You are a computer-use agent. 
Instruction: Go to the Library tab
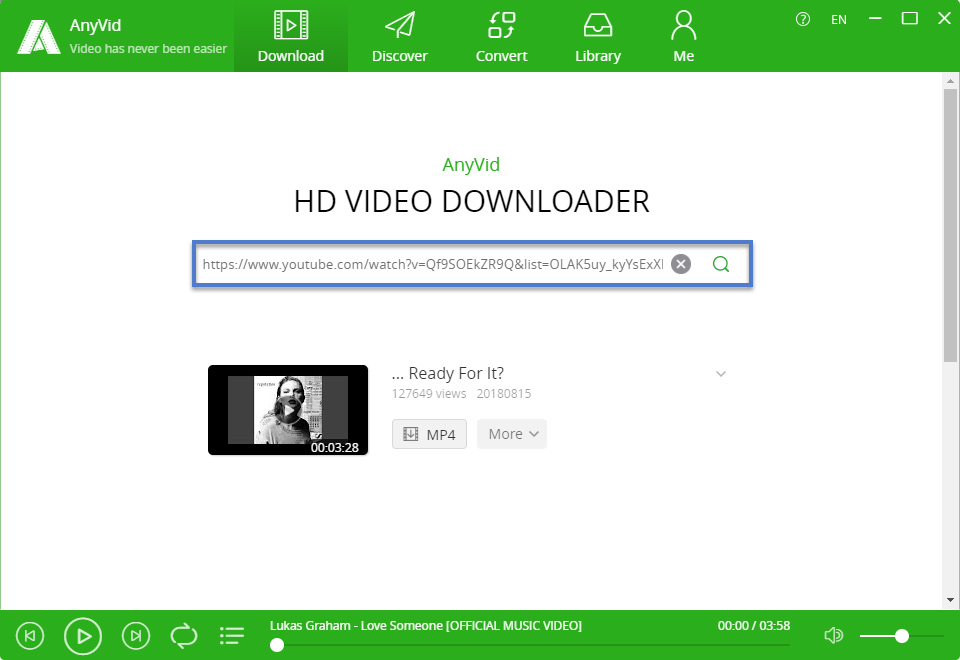click(x=598, y=37)
